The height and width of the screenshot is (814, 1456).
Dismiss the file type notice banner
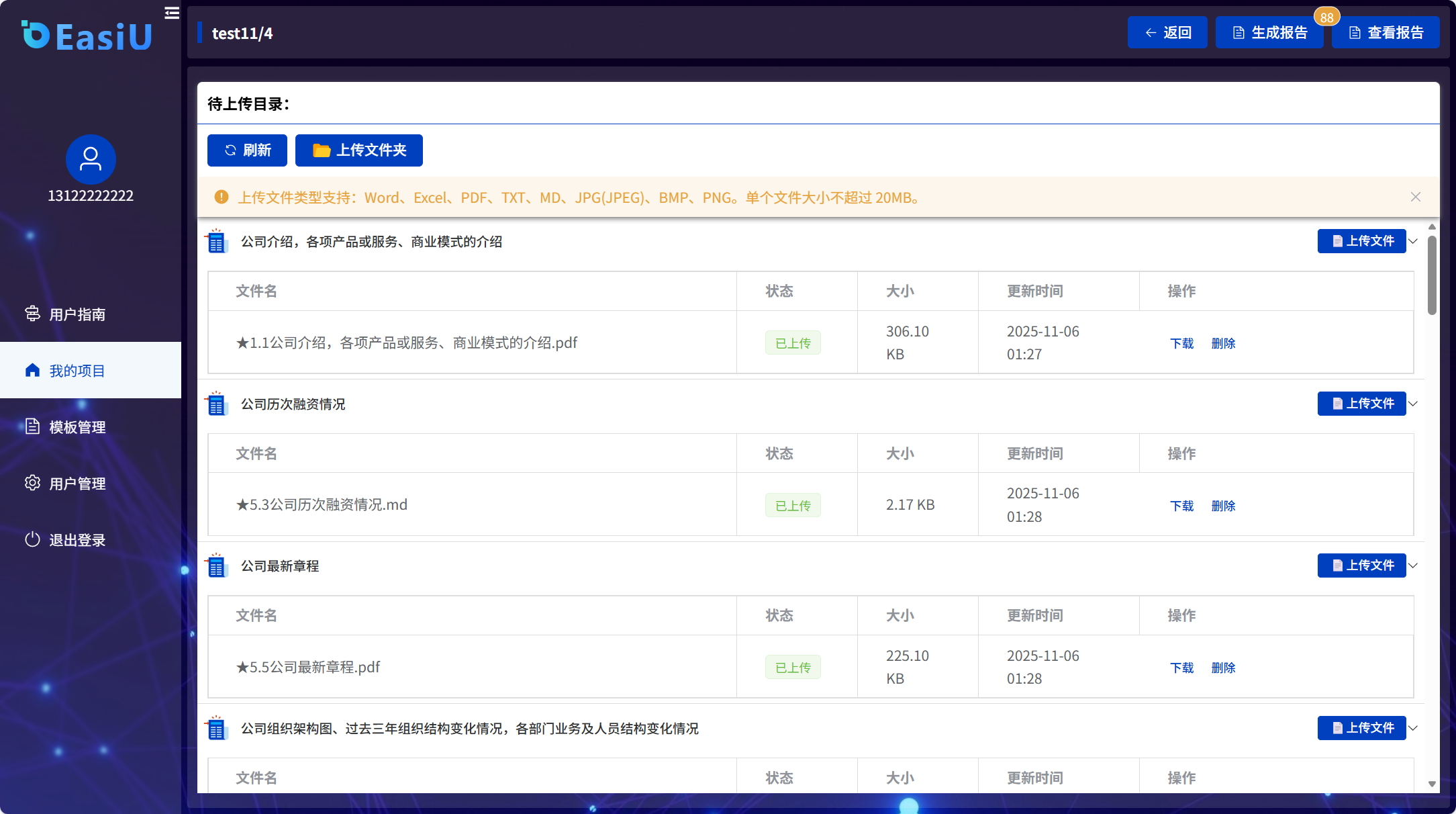[1415, 197]
